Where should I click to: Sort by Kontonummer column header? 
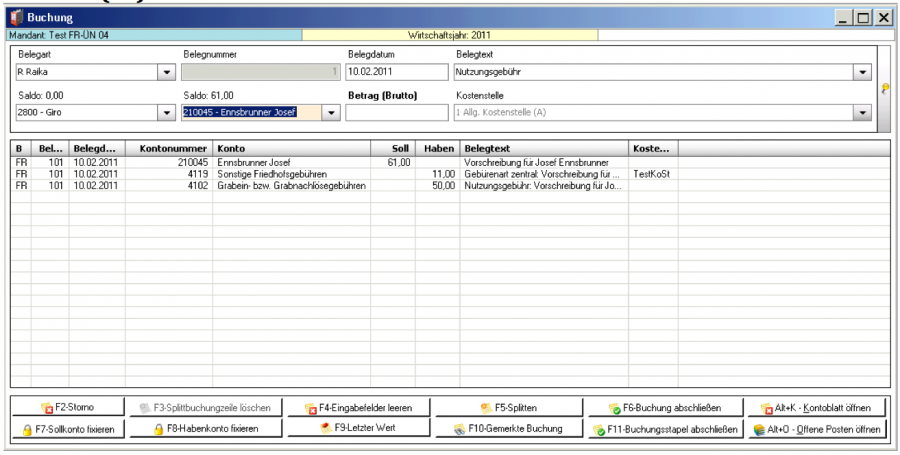(x=169, y=149)
